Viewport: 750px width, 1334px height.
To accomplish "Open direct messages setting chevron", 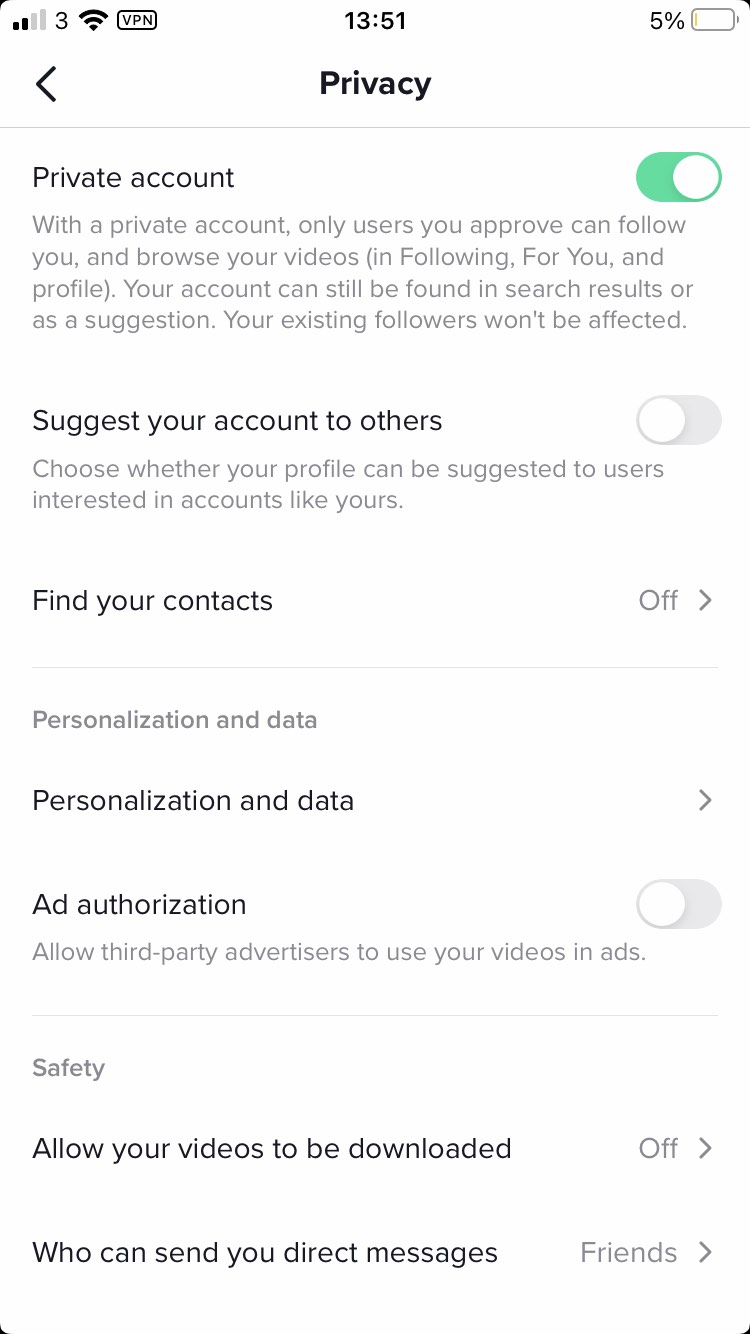I will point(705,1252).
